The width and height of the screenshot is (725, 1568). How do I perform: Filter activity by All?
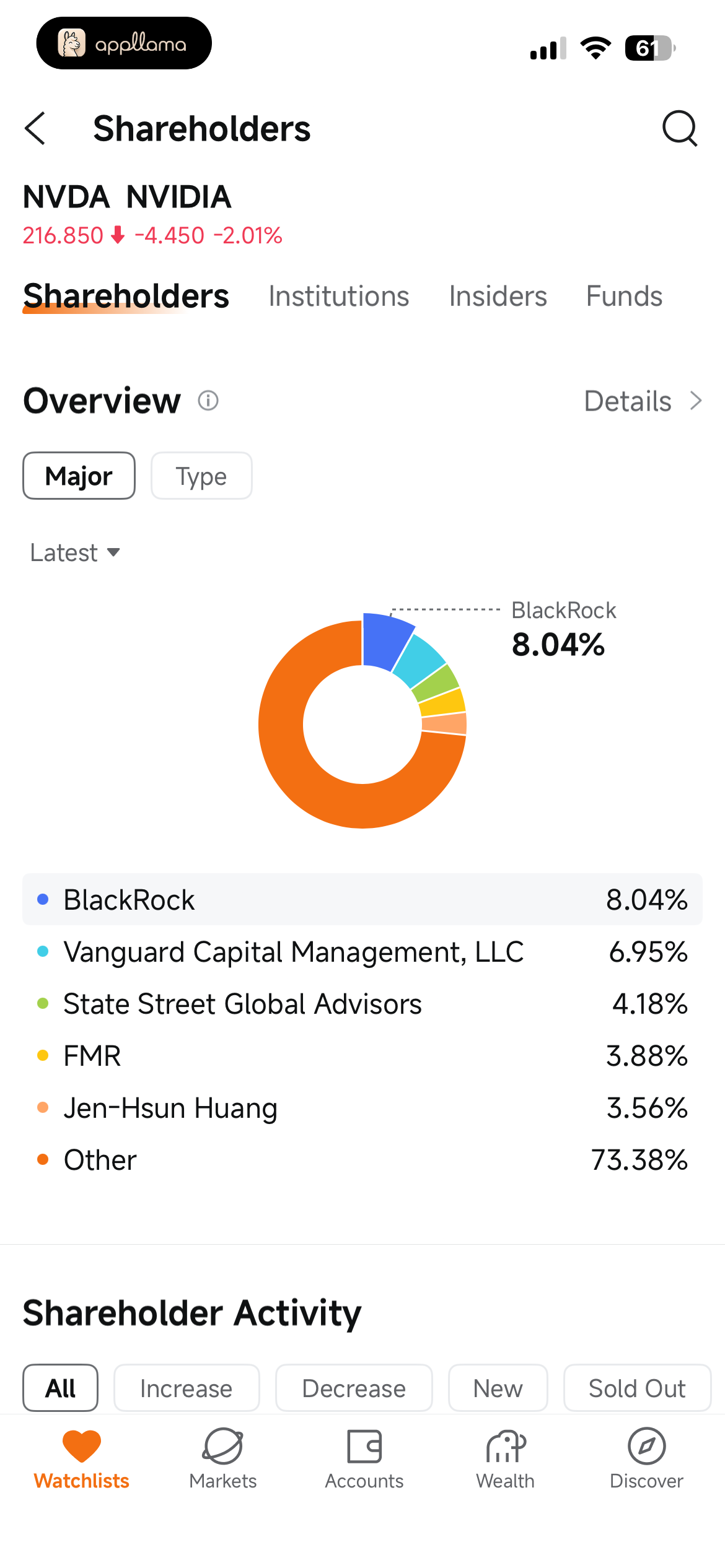[x=61, y=1388]
